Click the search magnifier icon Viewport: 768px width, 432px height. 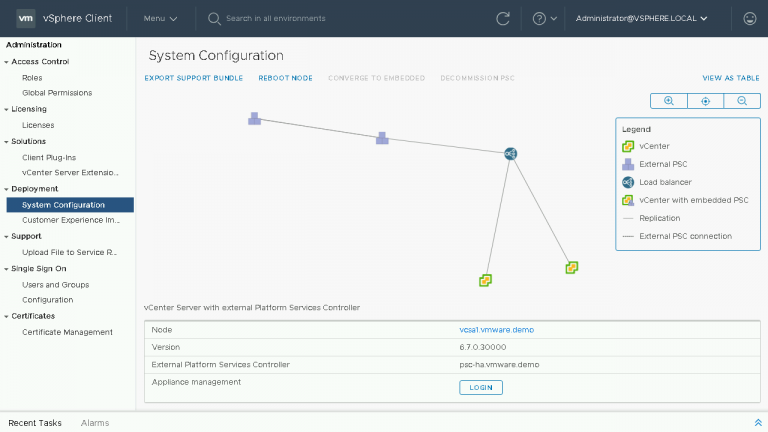click(214, 19)
